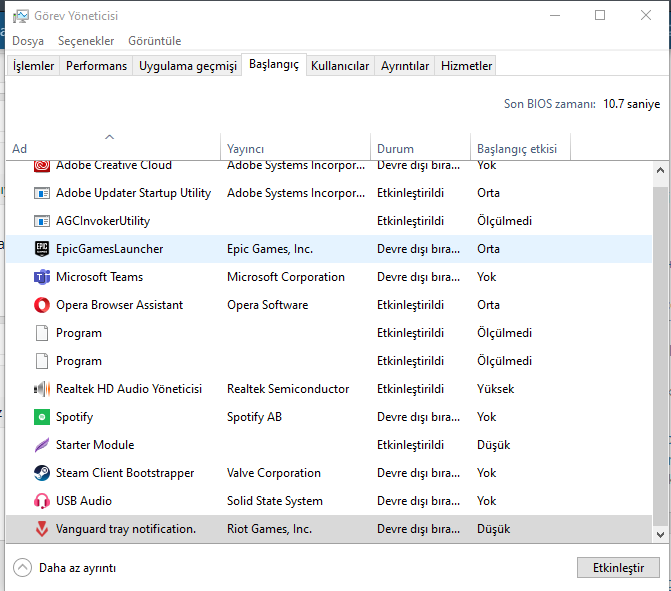The width and height of the screenshot is (671, 591).
Task: Switch to the Performans tab
Action: coord(96,66)
